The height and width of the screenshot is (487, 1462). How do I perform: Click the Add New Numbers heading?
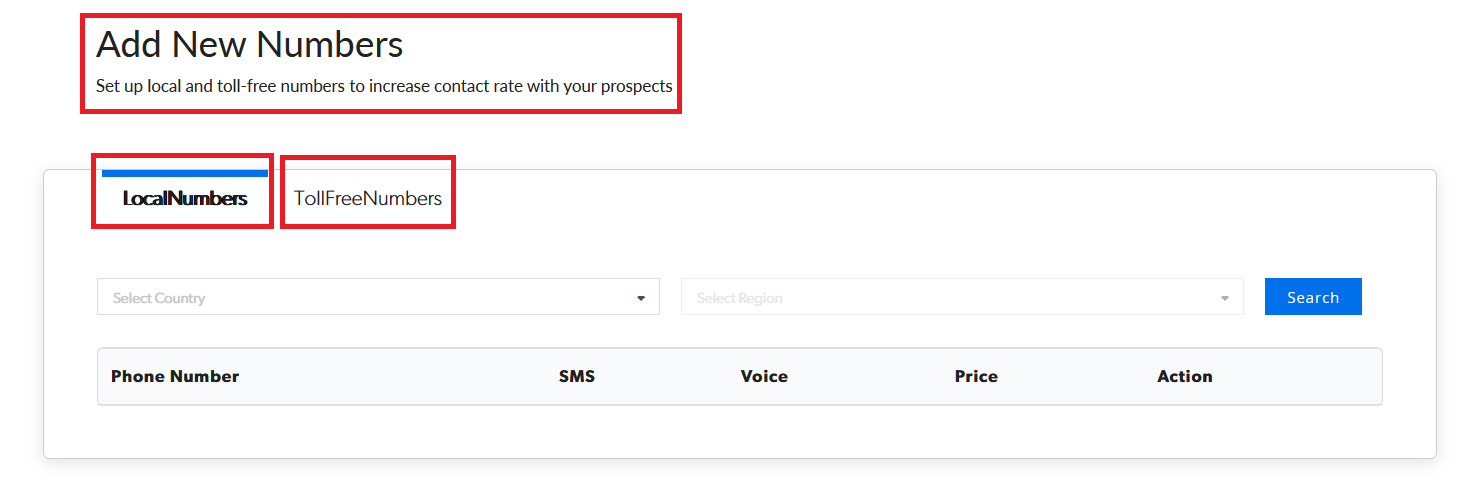coord(249,45)
